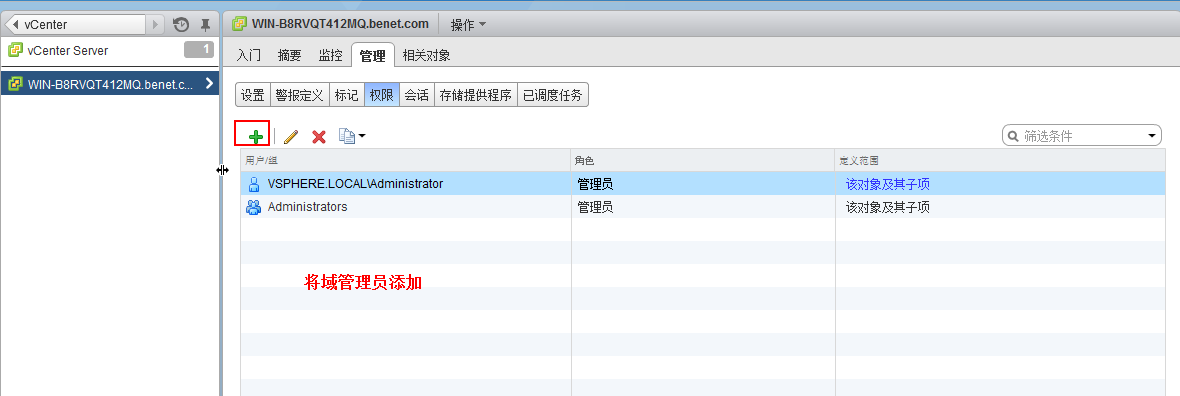Click user icon beside VSPHERE.LOCAL\Administrator

(x=254, y=184)
